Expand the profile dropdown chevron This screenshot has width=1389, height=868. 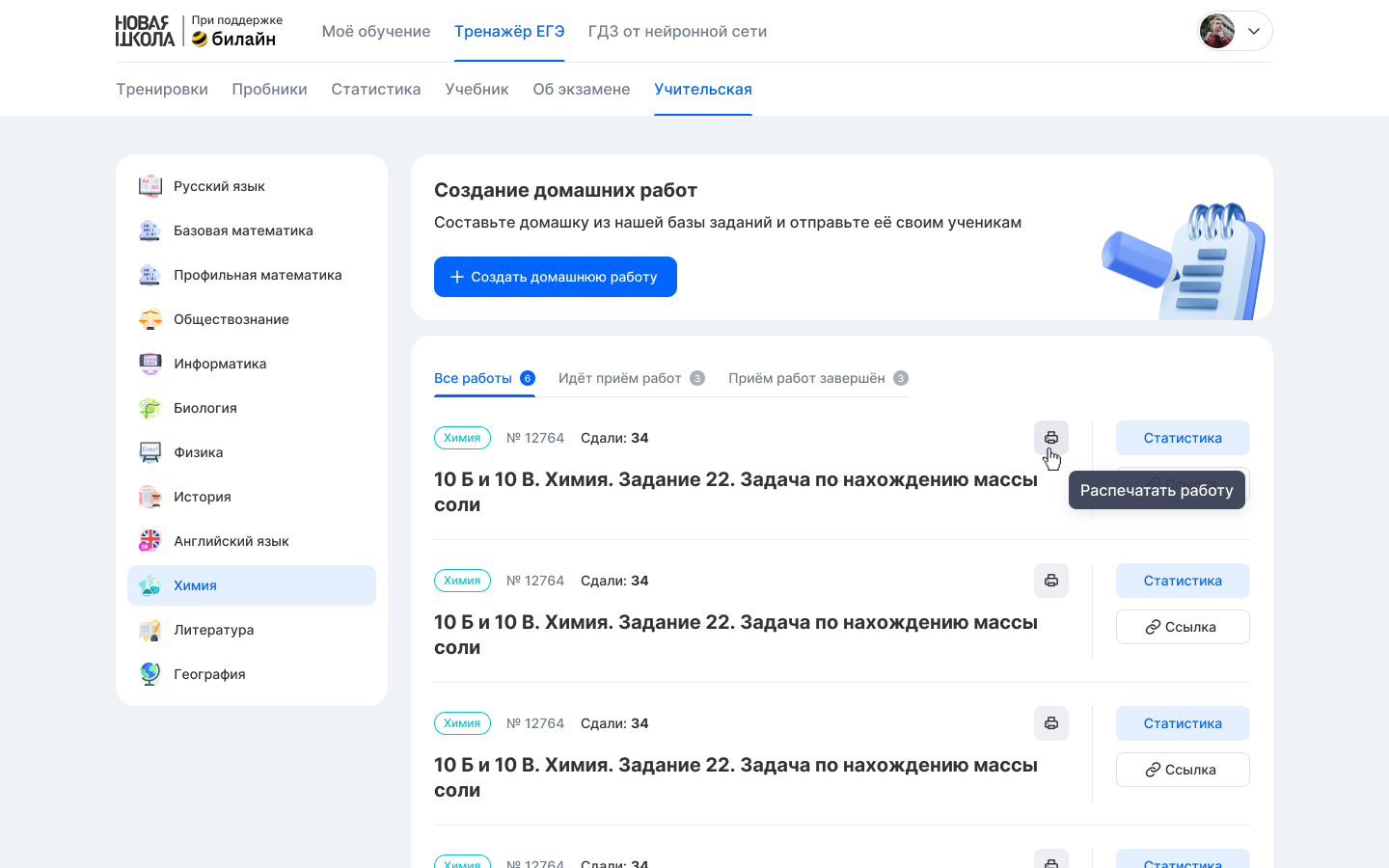pos(1254,31)
